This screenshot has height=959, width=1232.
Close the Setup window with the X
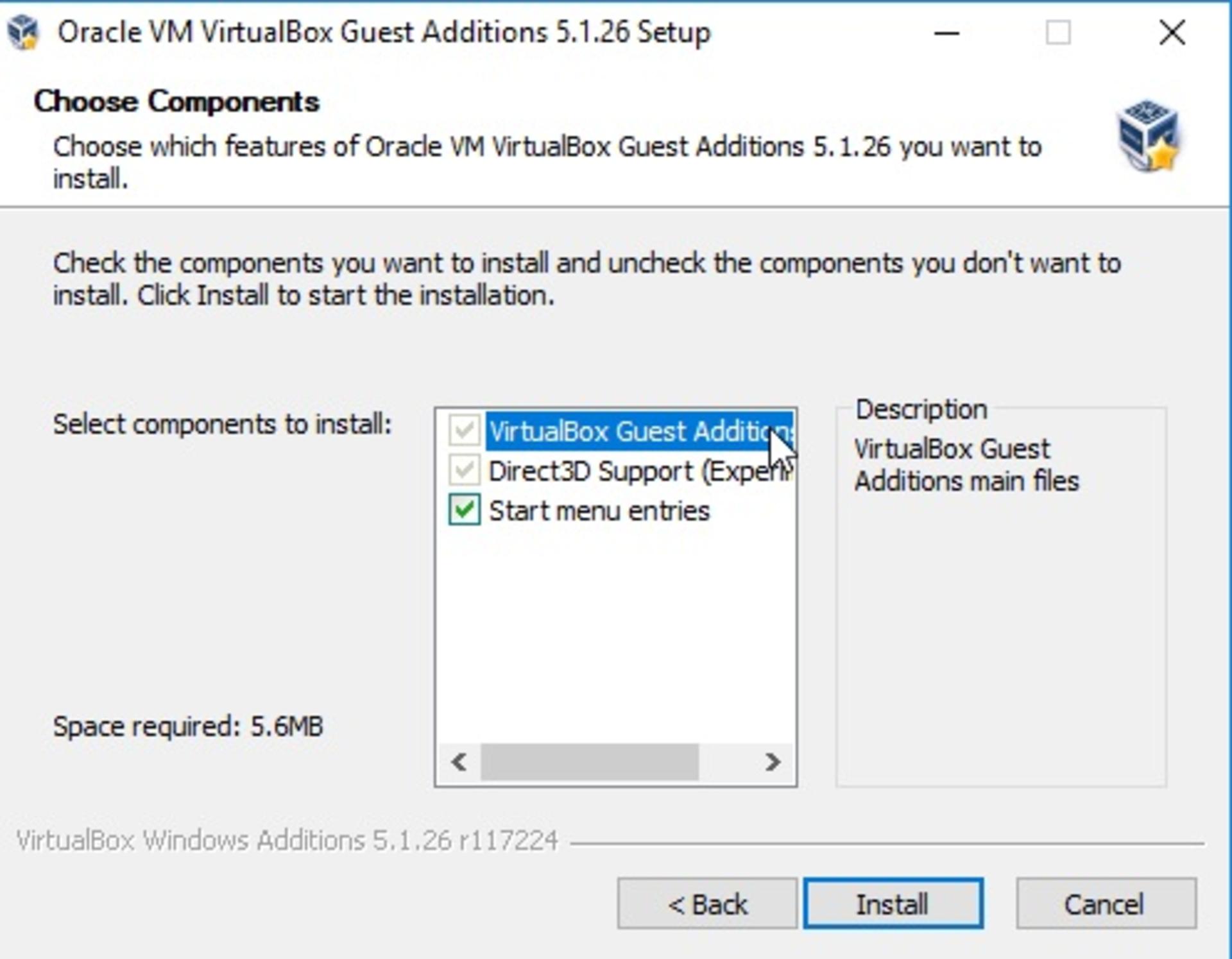pyautogui.click(x=1172, y=33)
